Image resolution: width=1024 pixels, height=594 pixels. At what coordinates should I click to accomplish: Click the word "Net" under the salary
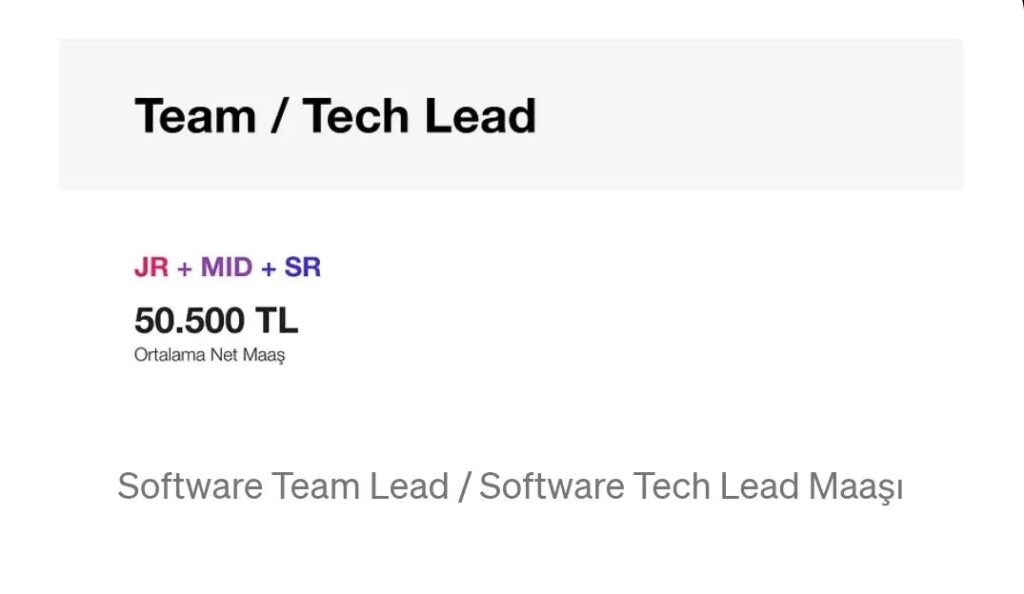(223, 355)
